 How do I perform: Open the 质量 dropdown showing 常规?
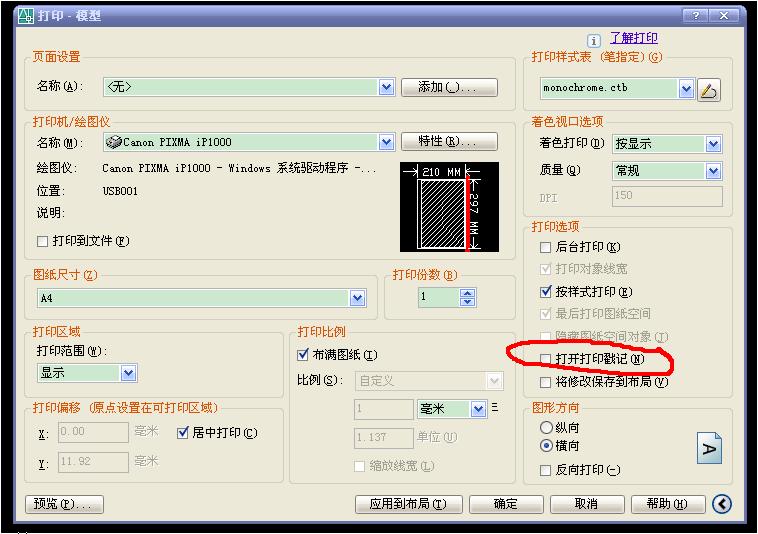714,171
